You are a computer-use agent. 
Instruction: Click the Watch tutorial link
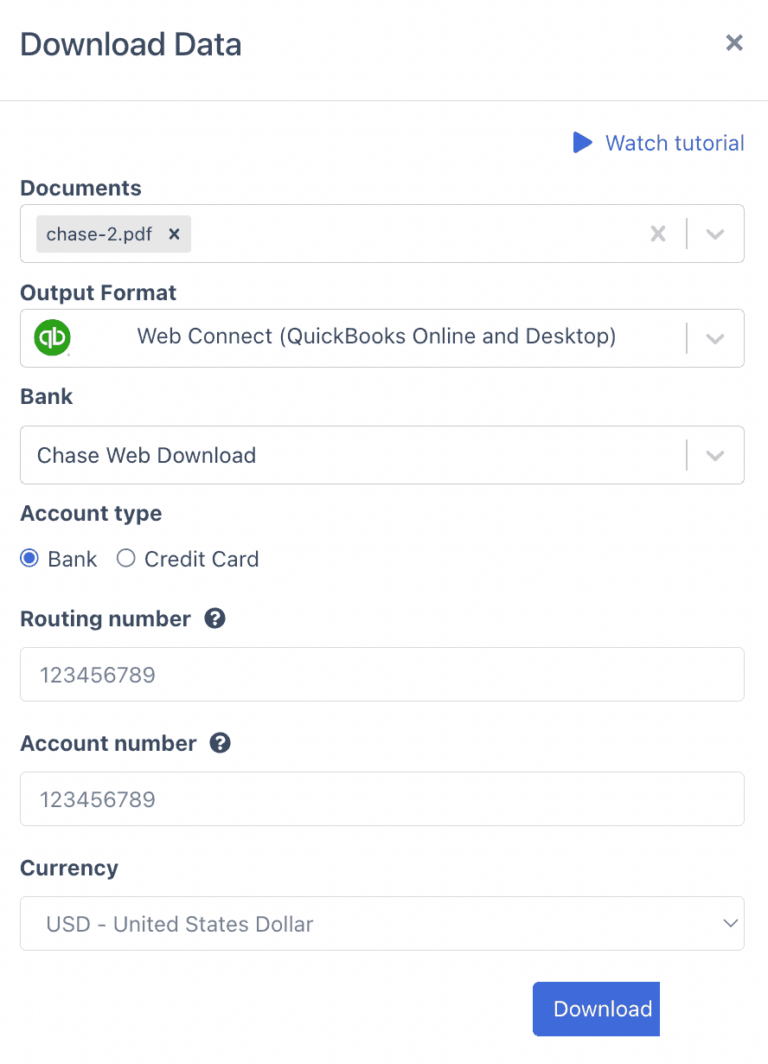tap(674, 143)
